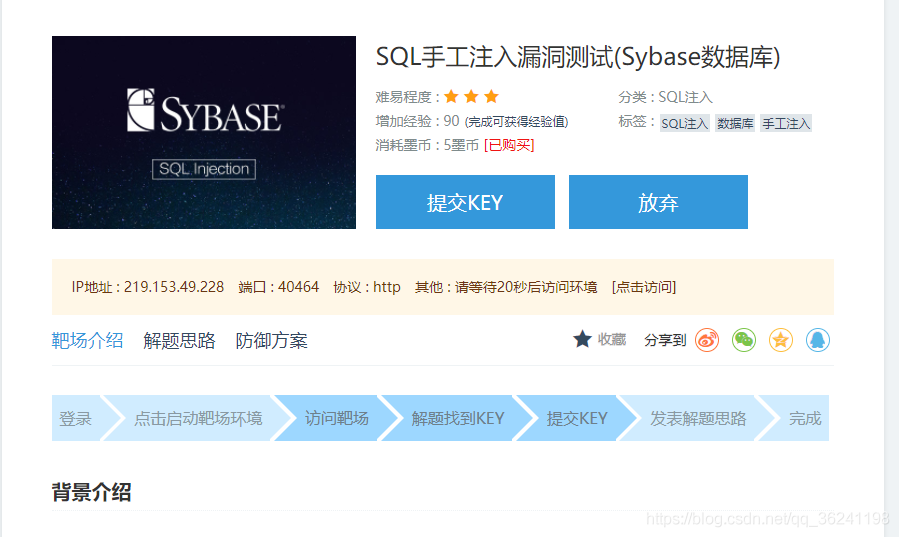Image resolution: width=899 pixels, height=537 pixels.
Task: Click the IP地址 219.153.49.228 text
Action: pyautogui.click(x=147, y=287)
